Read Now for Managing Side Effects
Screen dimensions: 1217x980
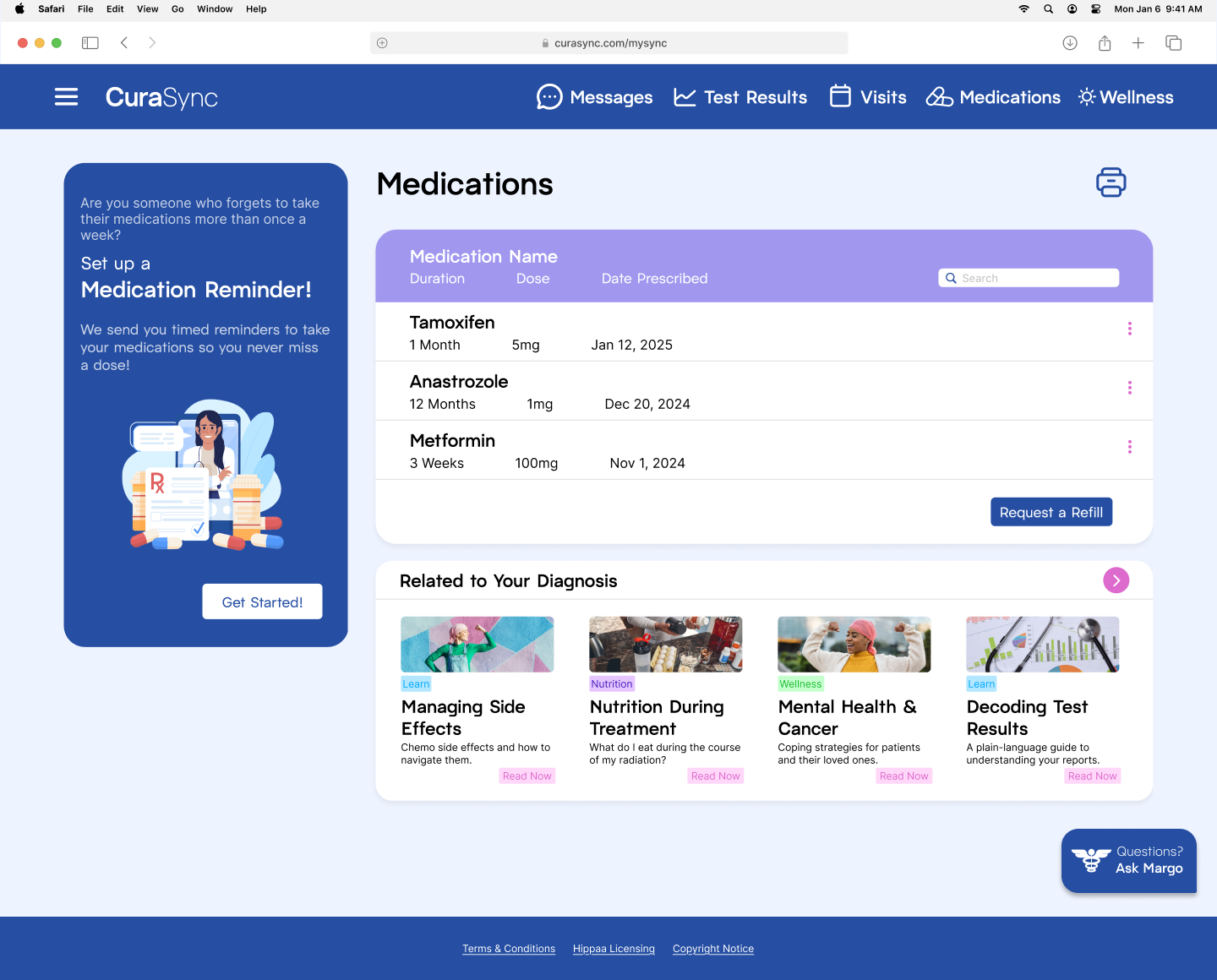point(527,776)
